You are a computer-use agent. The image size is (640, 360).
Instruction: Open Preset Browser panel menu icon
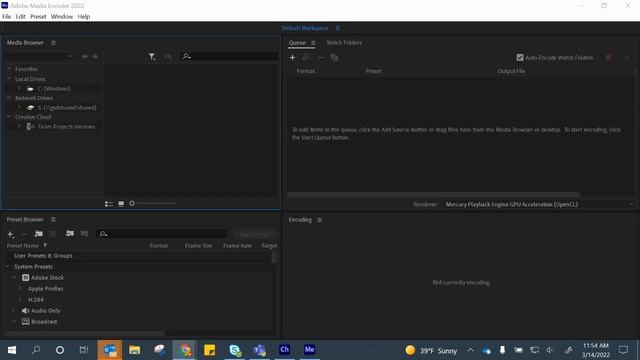point(53,220)
